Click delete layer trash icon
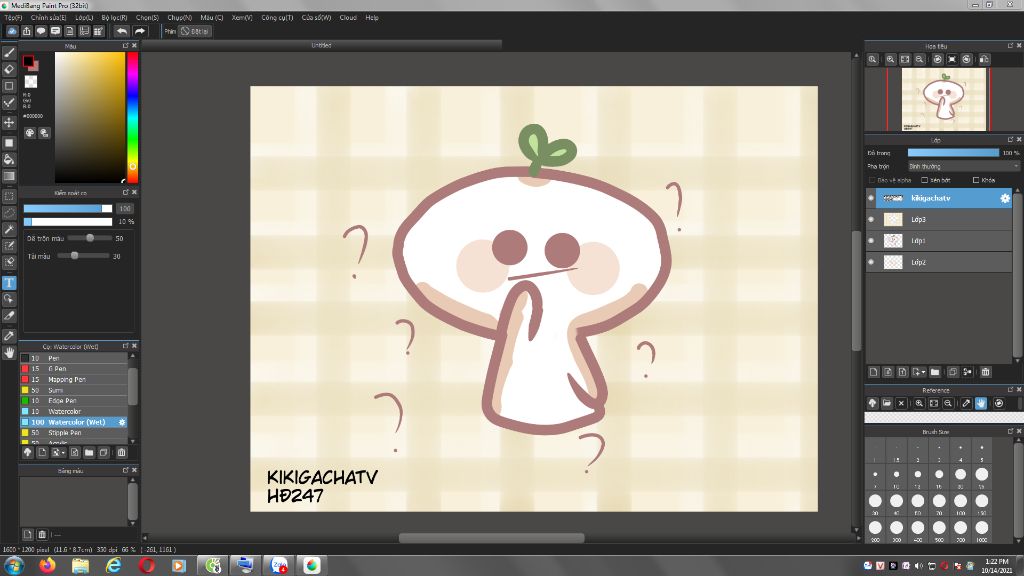Image resolution: width=1024 pixels, height=576 pixels. coord(985,372)
